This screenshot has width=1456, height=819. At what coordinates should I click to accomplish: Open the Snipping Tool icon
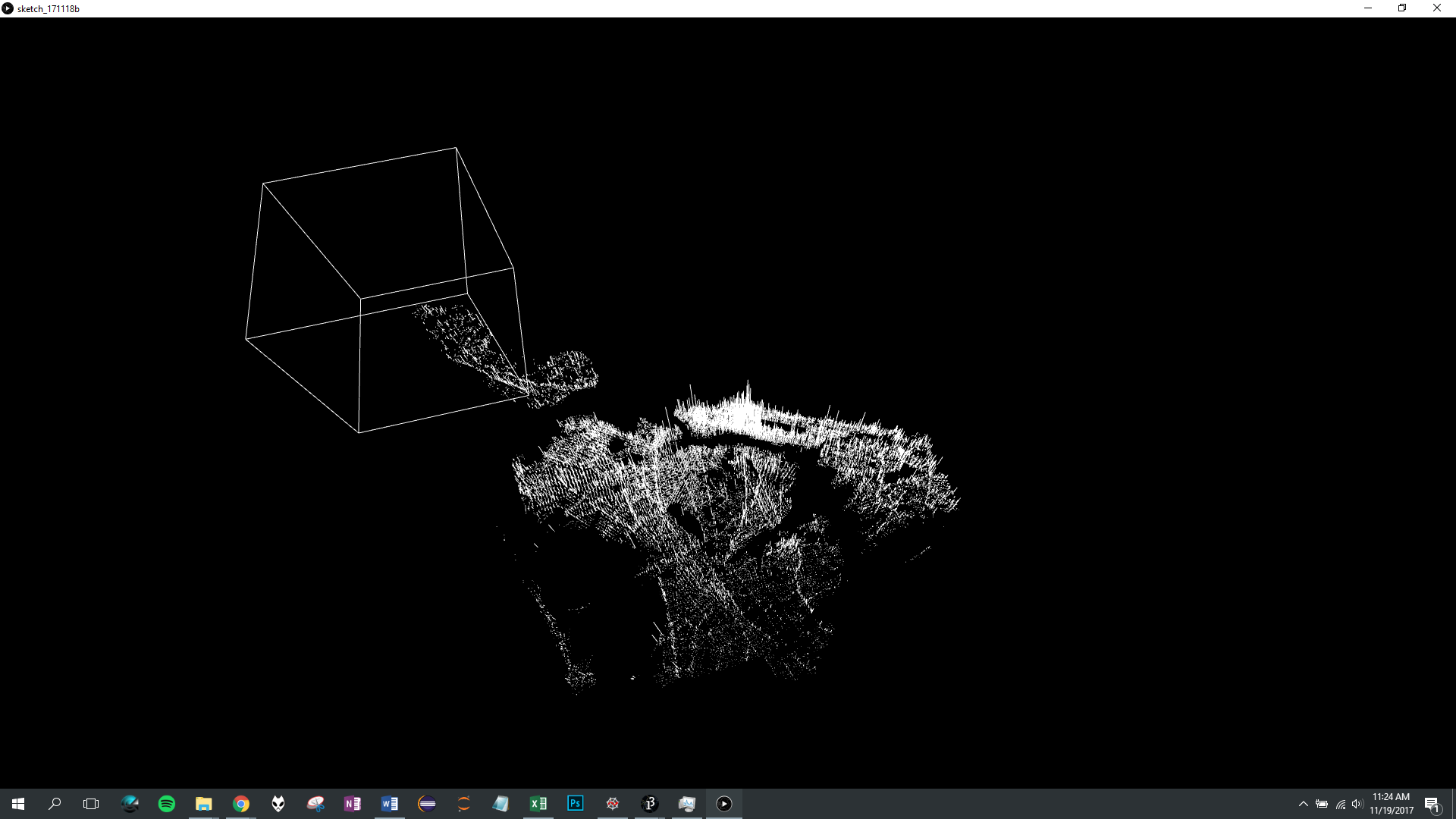(315, 804)
